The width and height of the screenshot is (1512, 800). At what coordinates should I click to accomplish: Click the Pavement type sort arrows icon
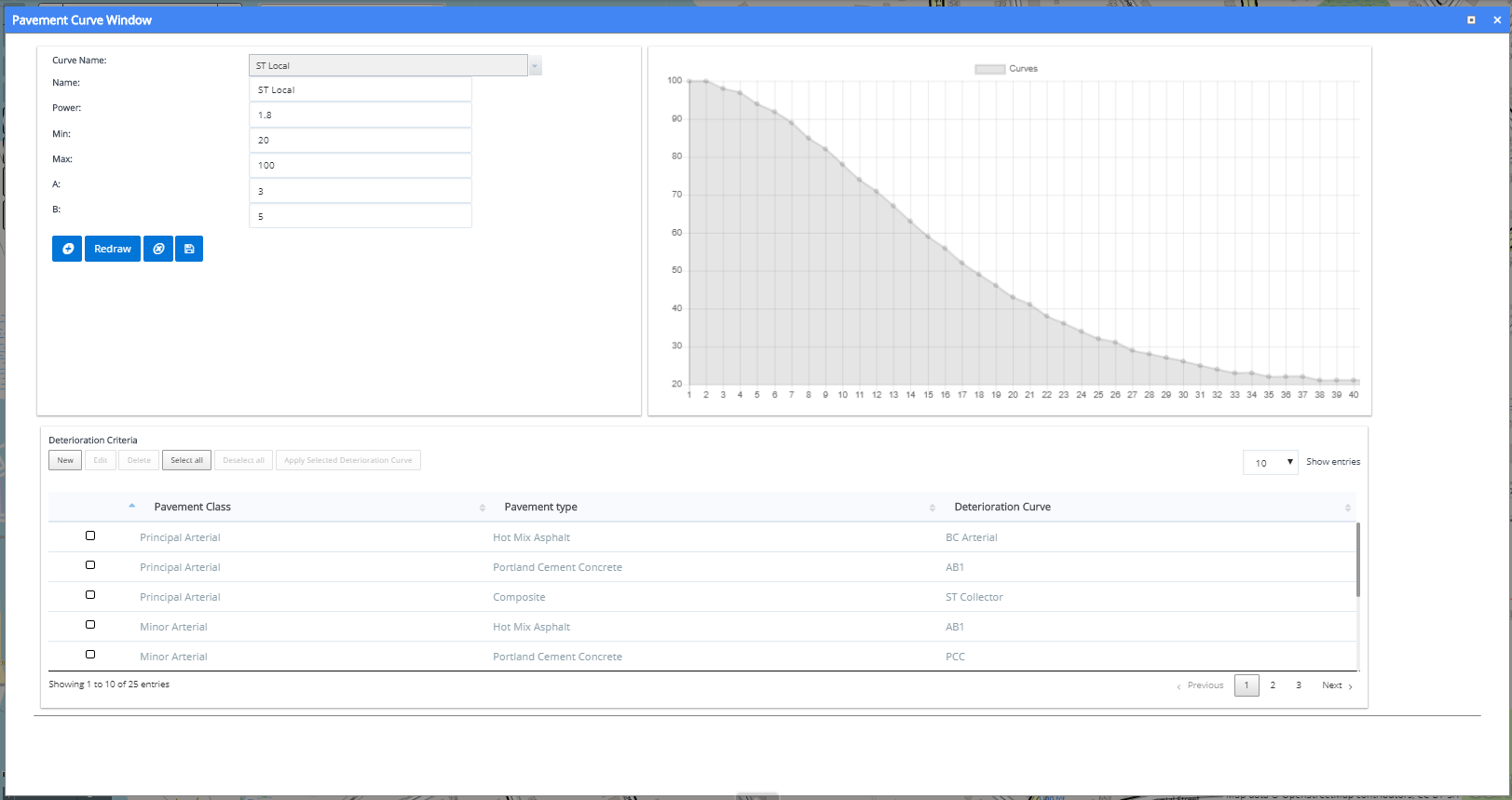(932, 508)
